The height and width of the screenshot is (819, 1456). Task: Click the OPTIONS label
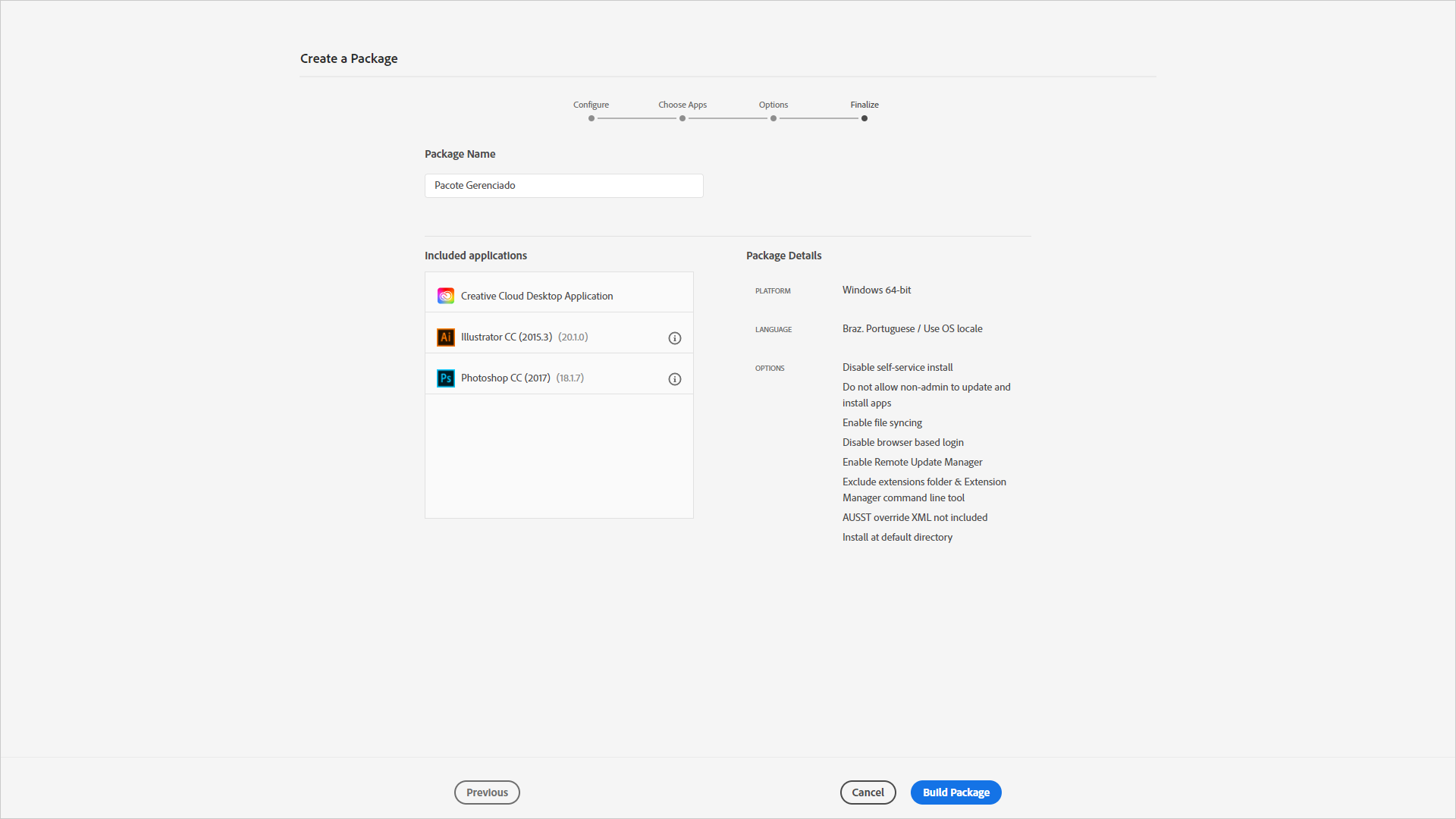(770, 369)
